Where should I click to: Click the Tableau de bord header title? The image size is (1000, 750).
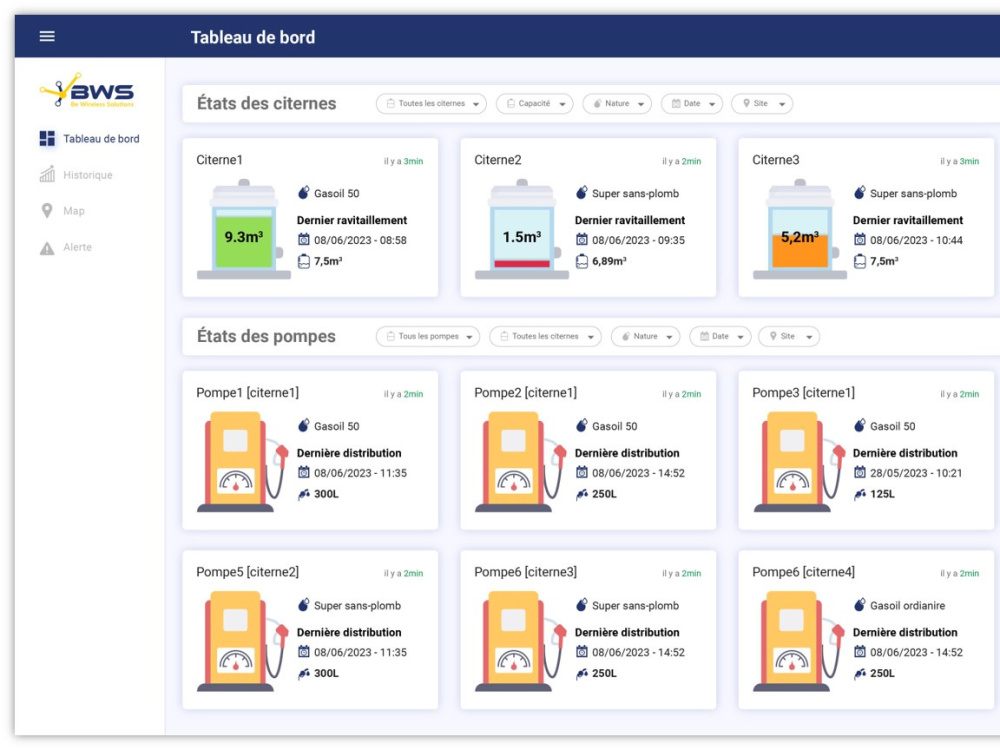253,37
